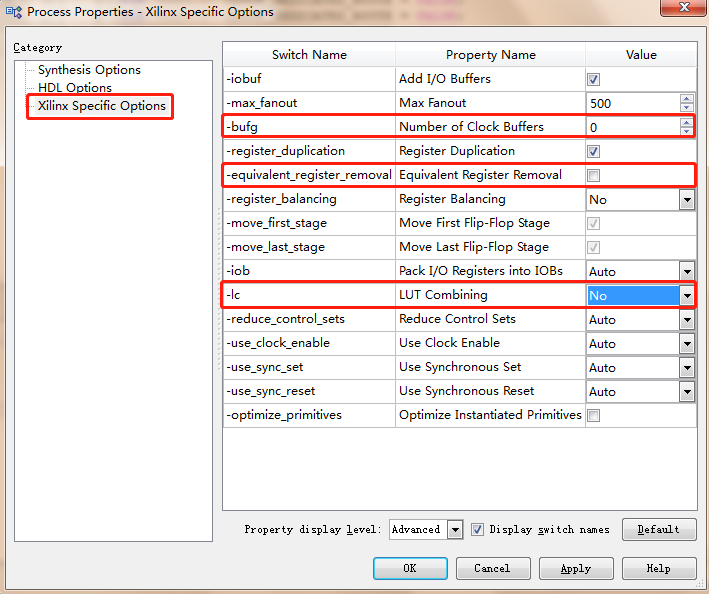709x594 pixels.
Task: Click the LUT Combining property name
Action: [443, 295]
